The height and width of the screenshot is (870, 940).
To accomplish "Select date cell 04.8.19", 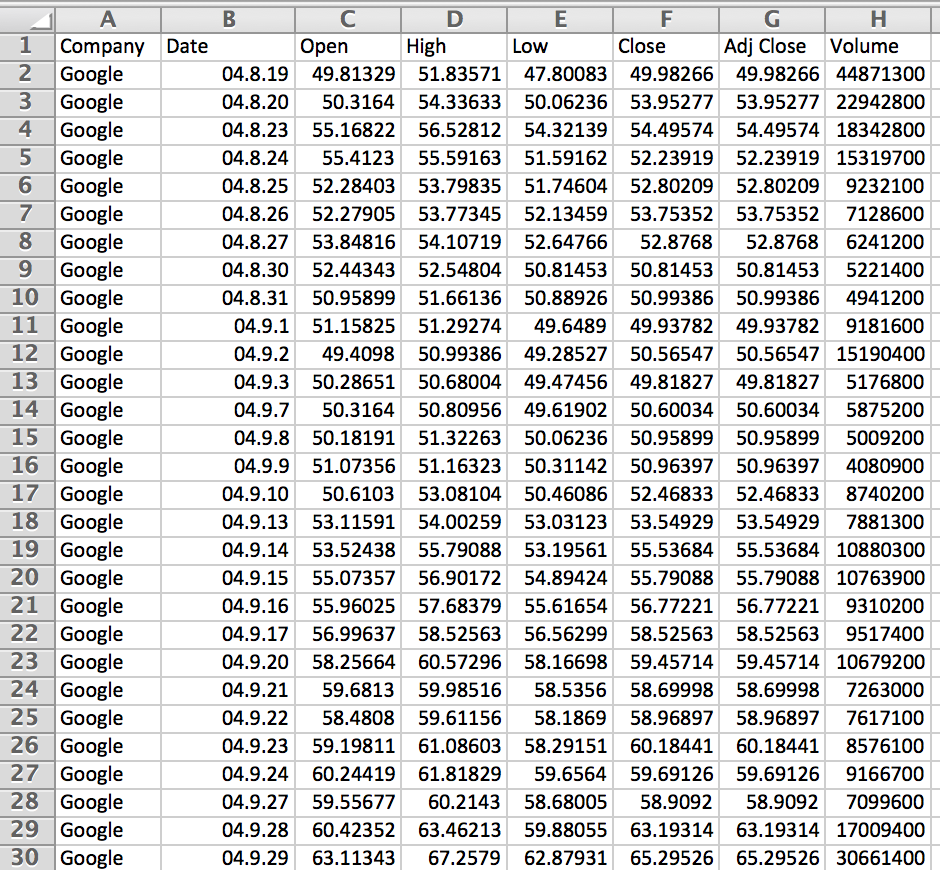I will [x=228, y=74].
